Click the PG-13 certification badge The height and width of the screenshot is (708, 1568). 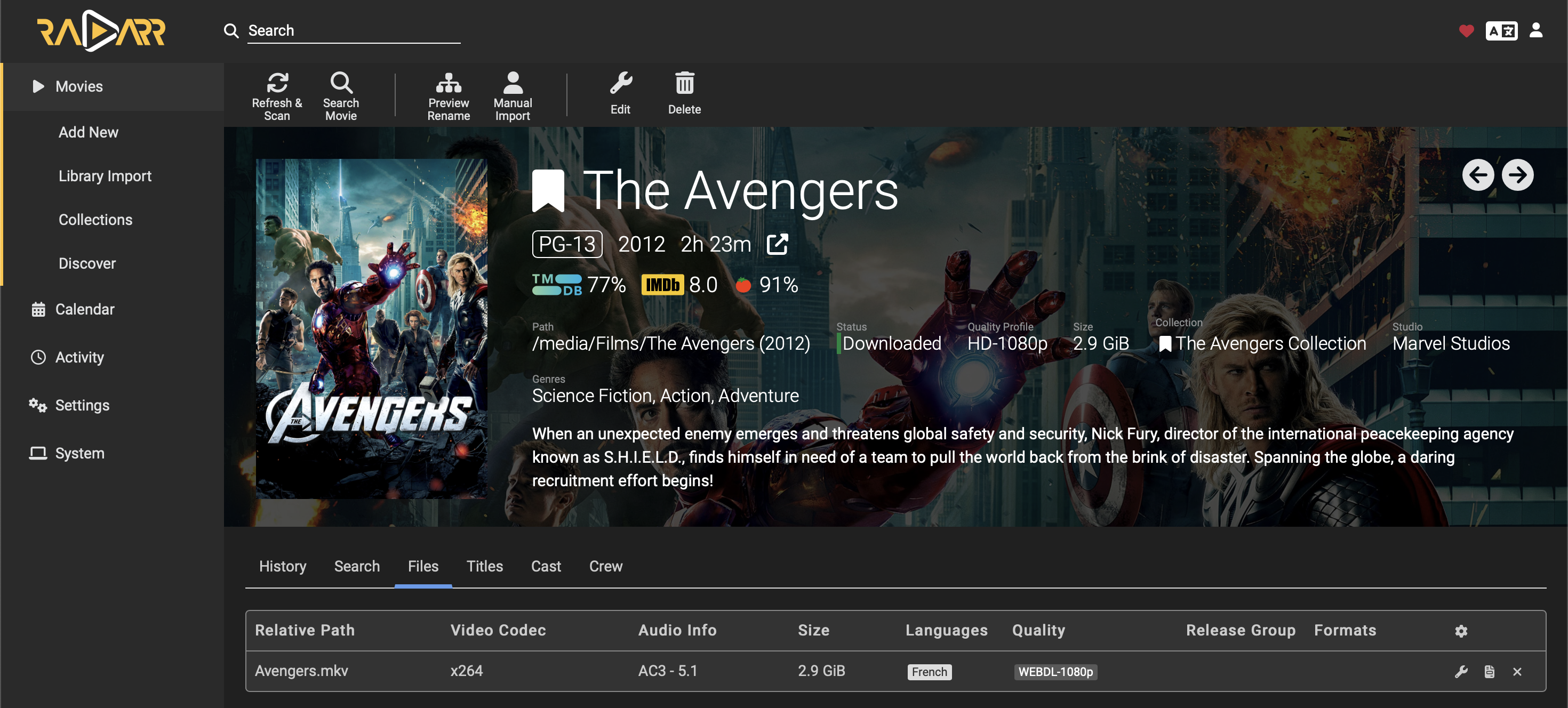567,244
